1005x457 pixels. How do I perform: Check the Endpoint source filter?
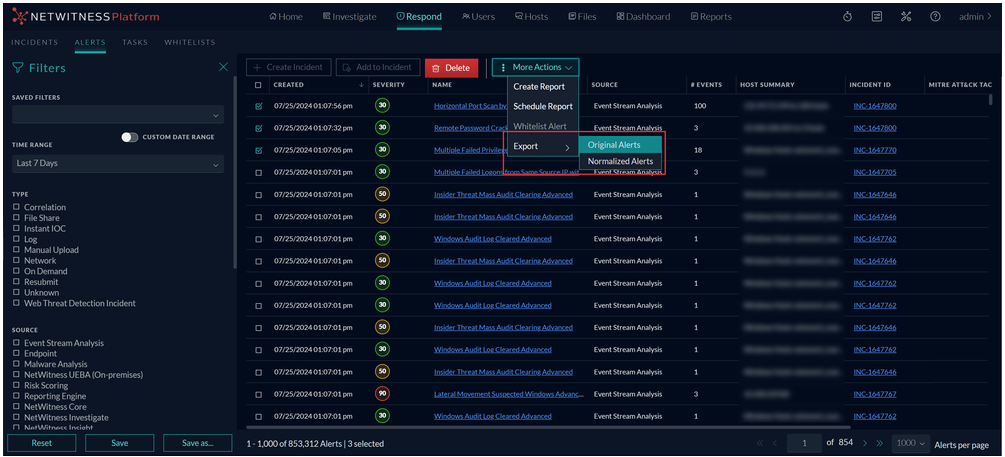point(15,354)
